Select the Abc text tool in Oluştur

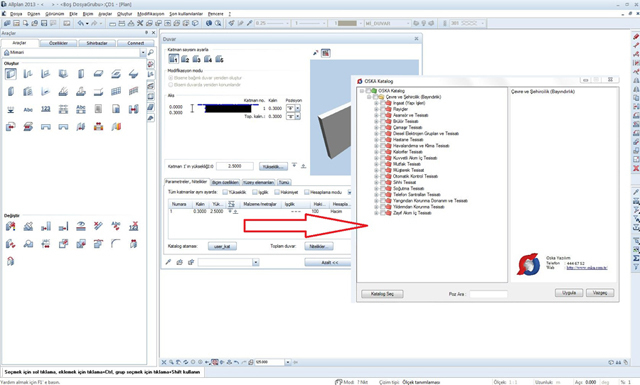[28, 109]
